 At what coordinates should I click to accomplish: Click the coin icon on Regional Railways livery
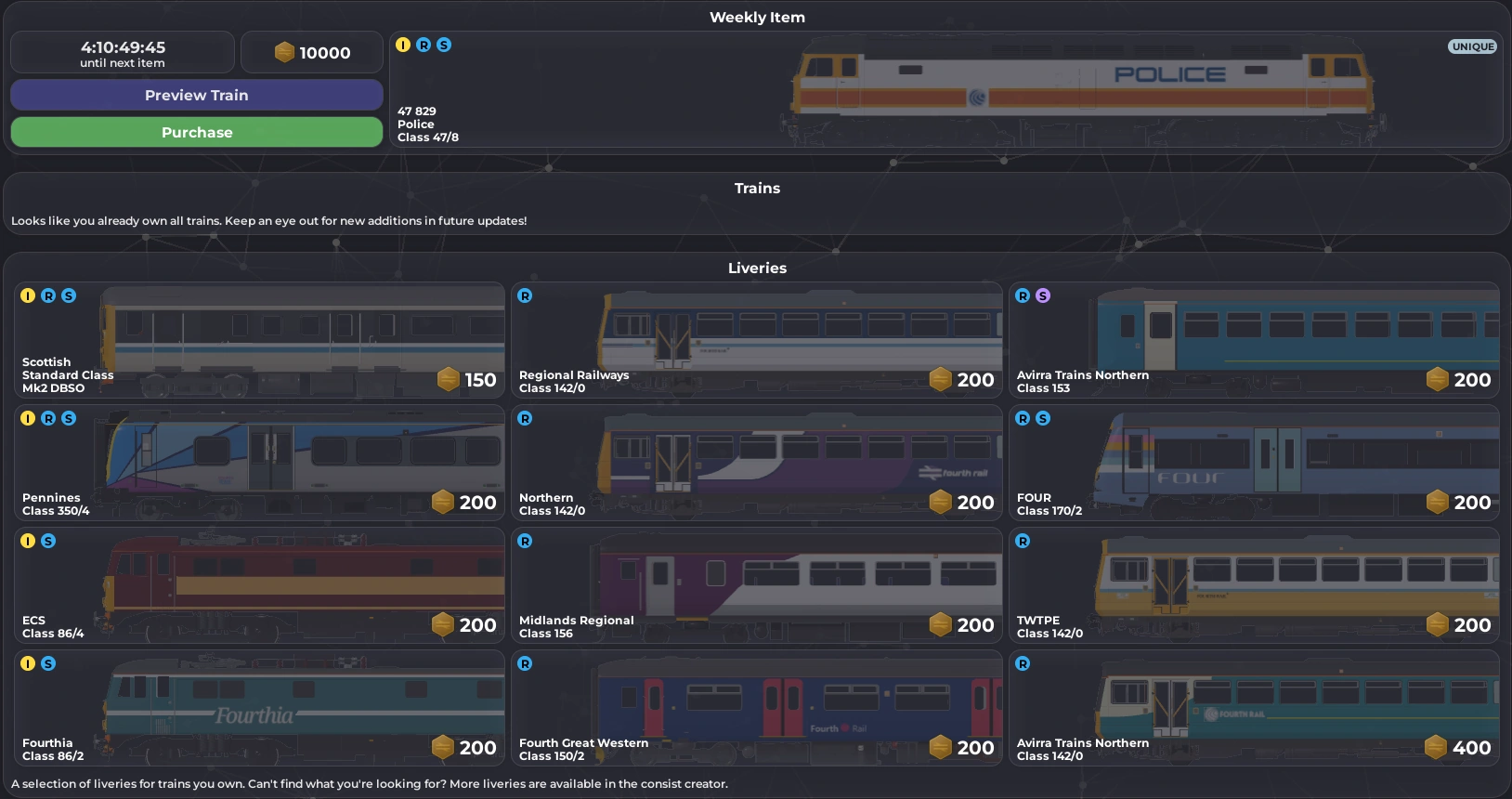[941, 379]
